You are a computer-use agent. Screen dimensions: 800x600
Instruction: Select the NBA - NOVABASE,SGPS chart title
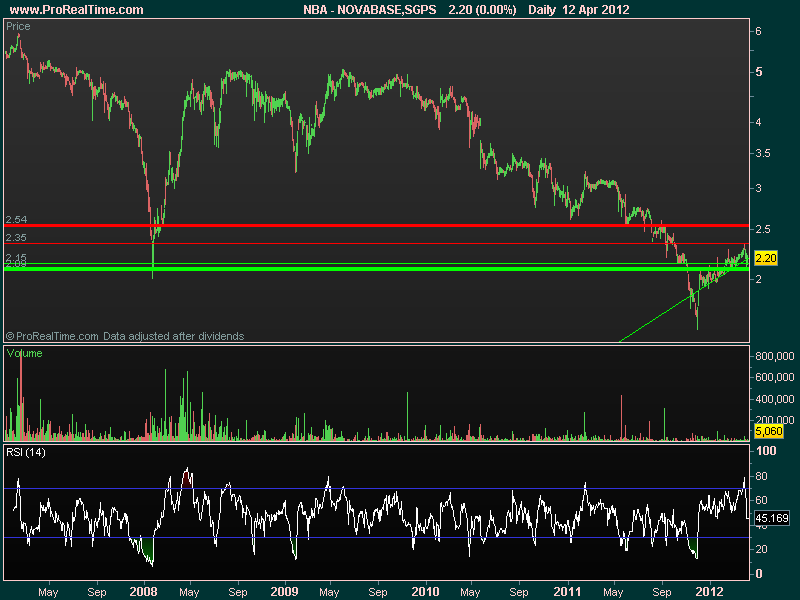point(370,10)
